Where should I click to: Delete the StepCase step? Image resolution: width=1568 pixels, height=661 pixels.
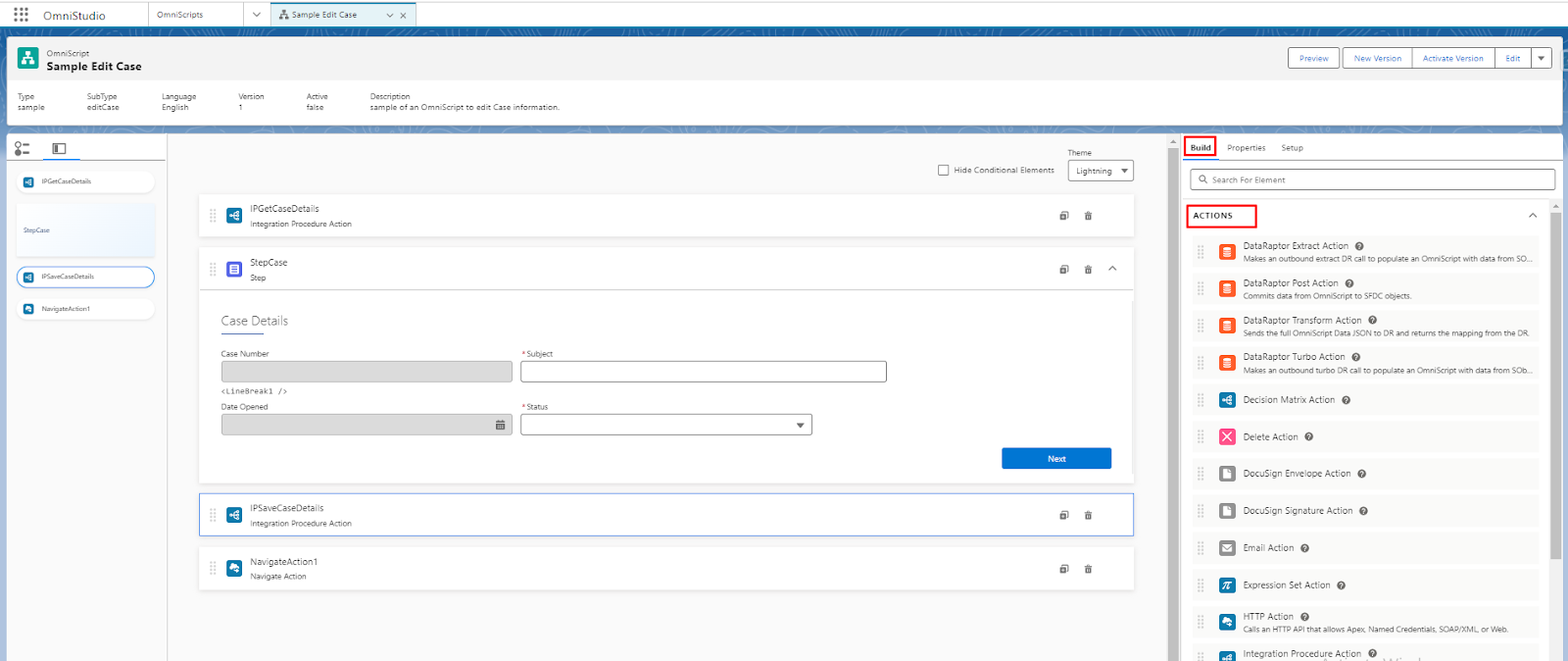(x=1088, y=270)
